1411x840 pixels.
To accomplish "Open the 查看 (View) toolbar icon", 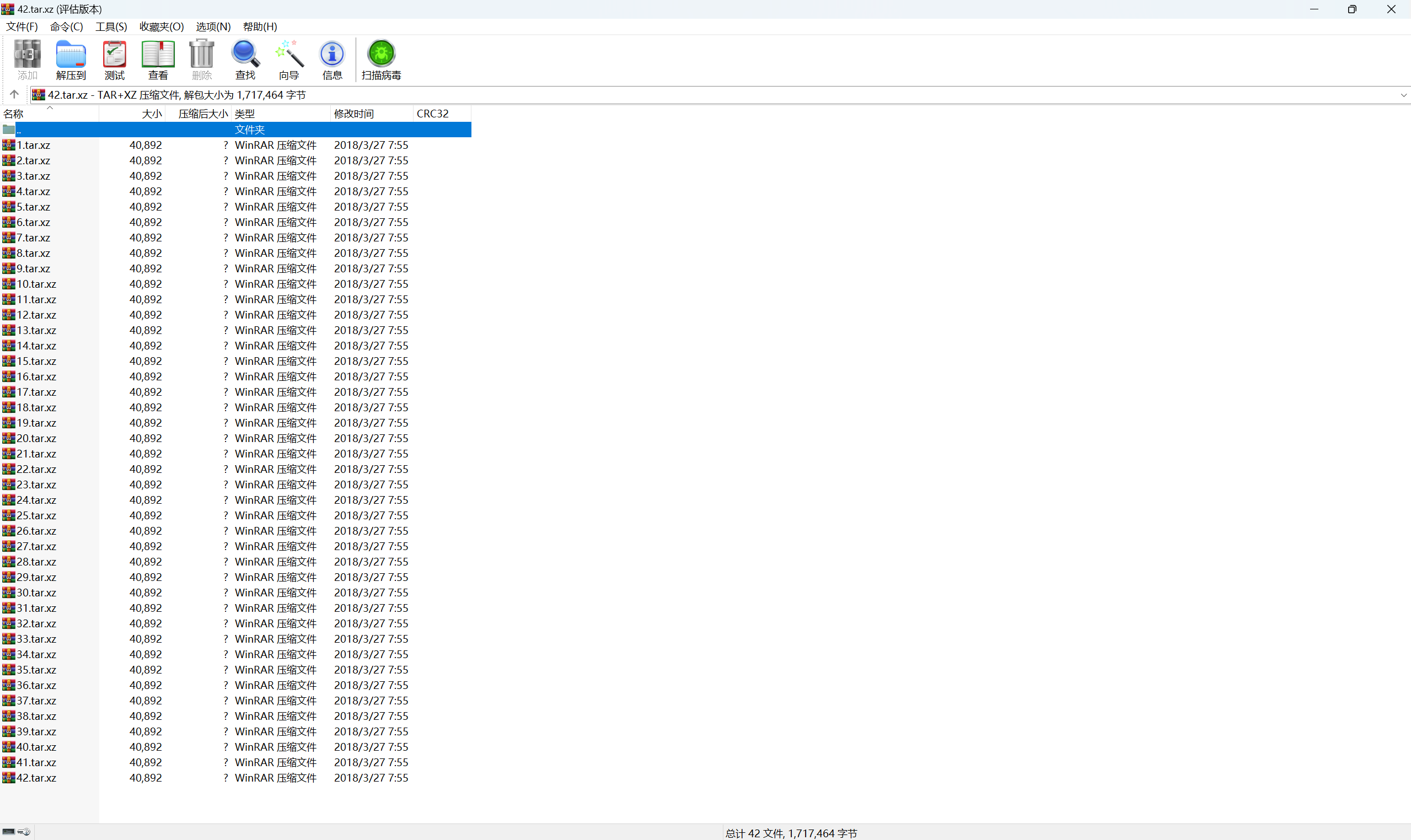I will (x=158, y=60).
